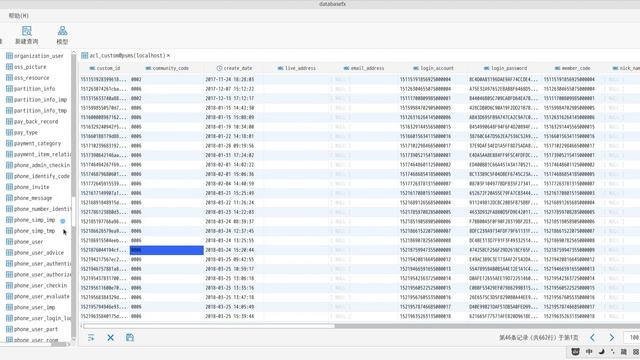Select partition_info table in sidebar

[x=34, y=89]
